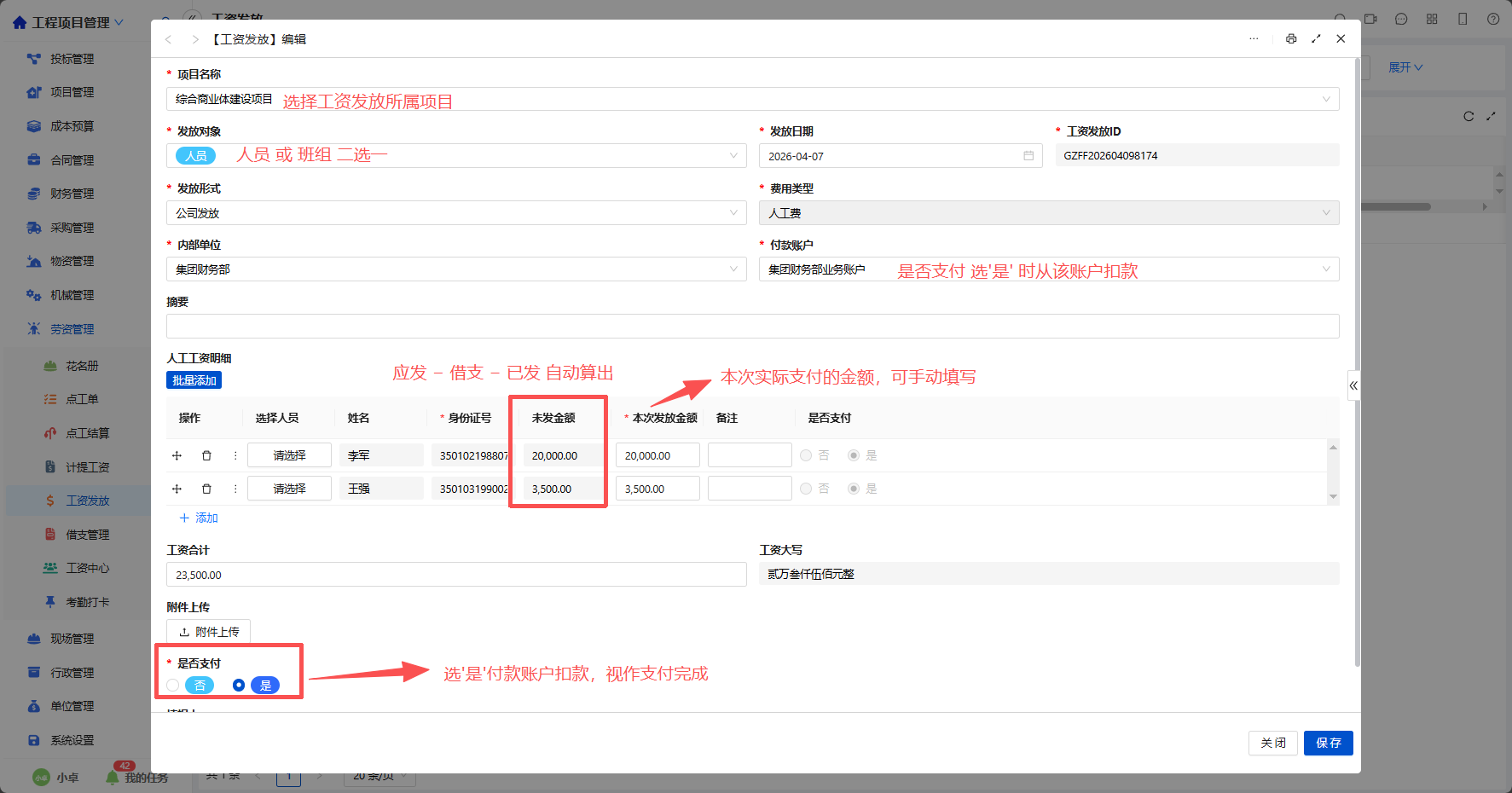
Task: Expand the 工程项目管理 app switcher
Action: tap(68, 22)
